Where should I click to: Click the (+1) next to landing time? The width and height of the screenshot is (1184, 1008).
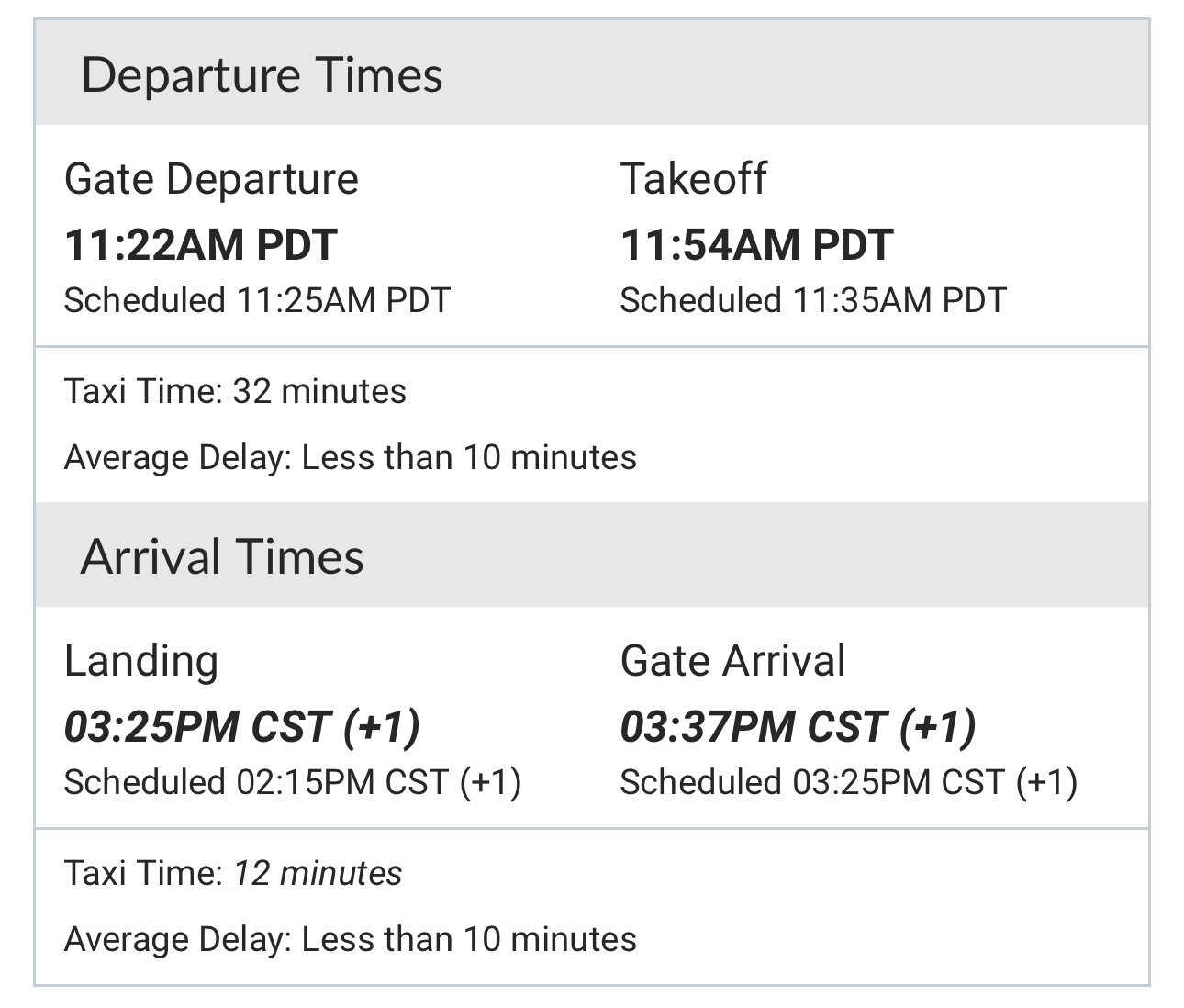coord(382,727)
